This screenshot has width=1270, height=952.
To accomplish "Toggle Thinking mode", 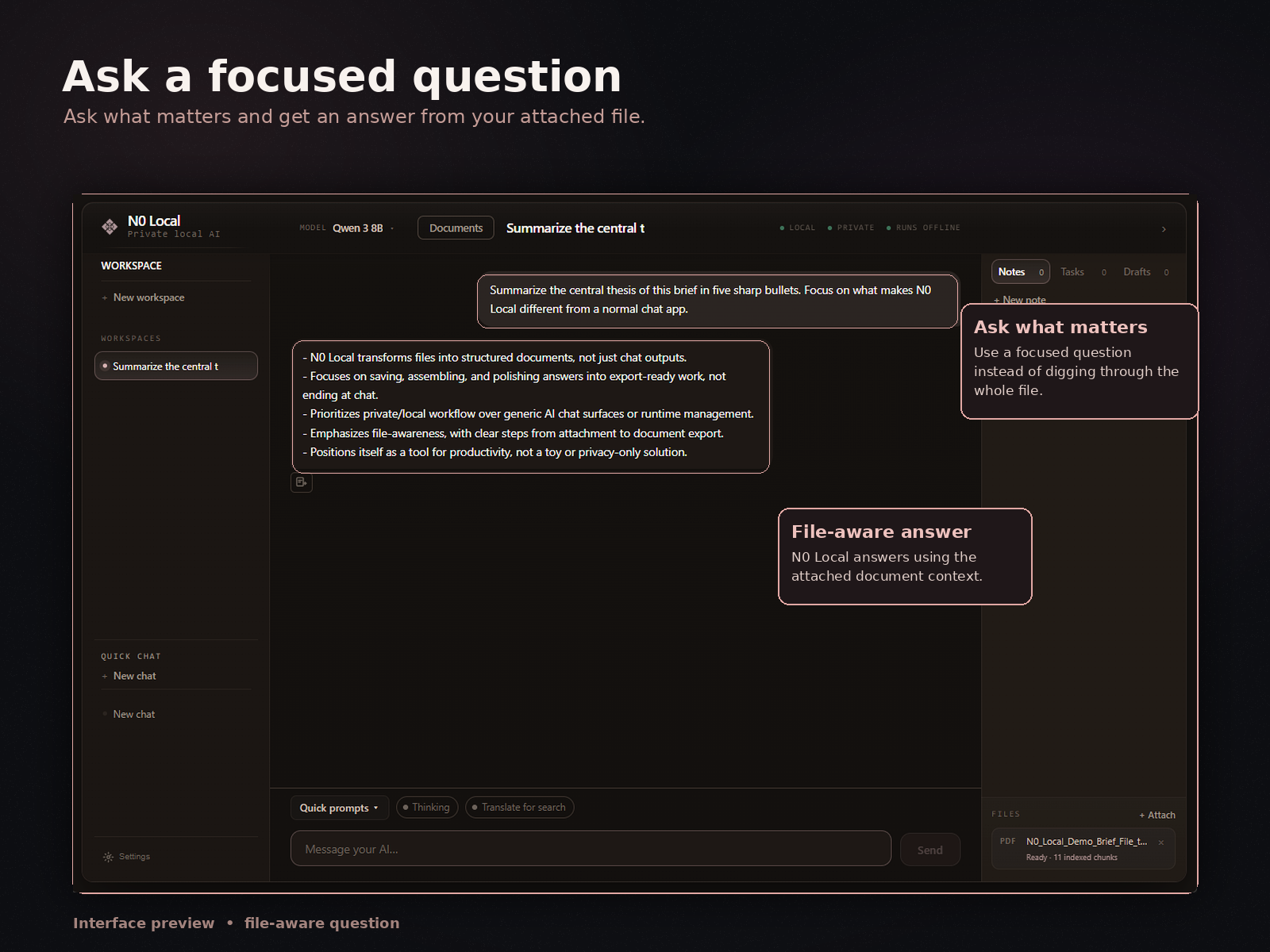I will [427, 808].
